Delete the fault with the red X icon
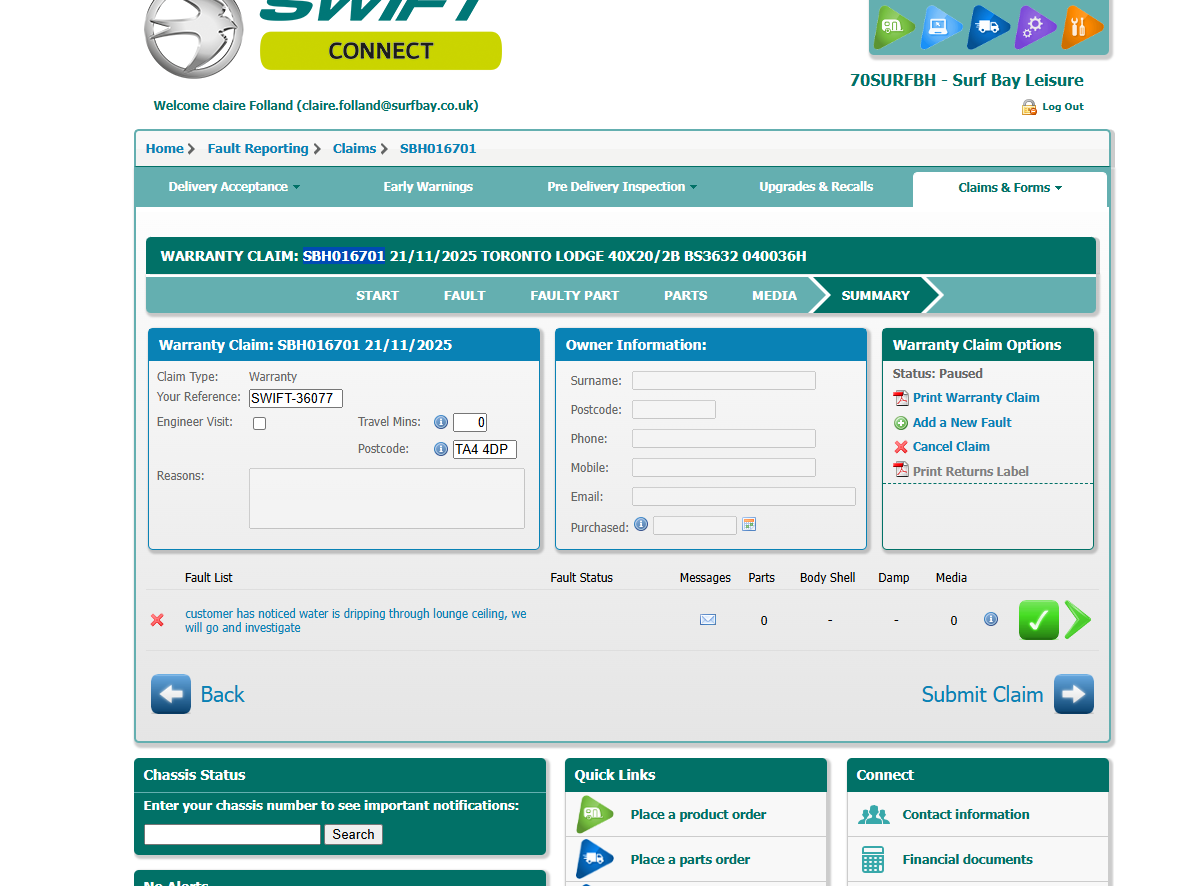Viewport: 1185px width, 886px height. click(x=157, y=620)
